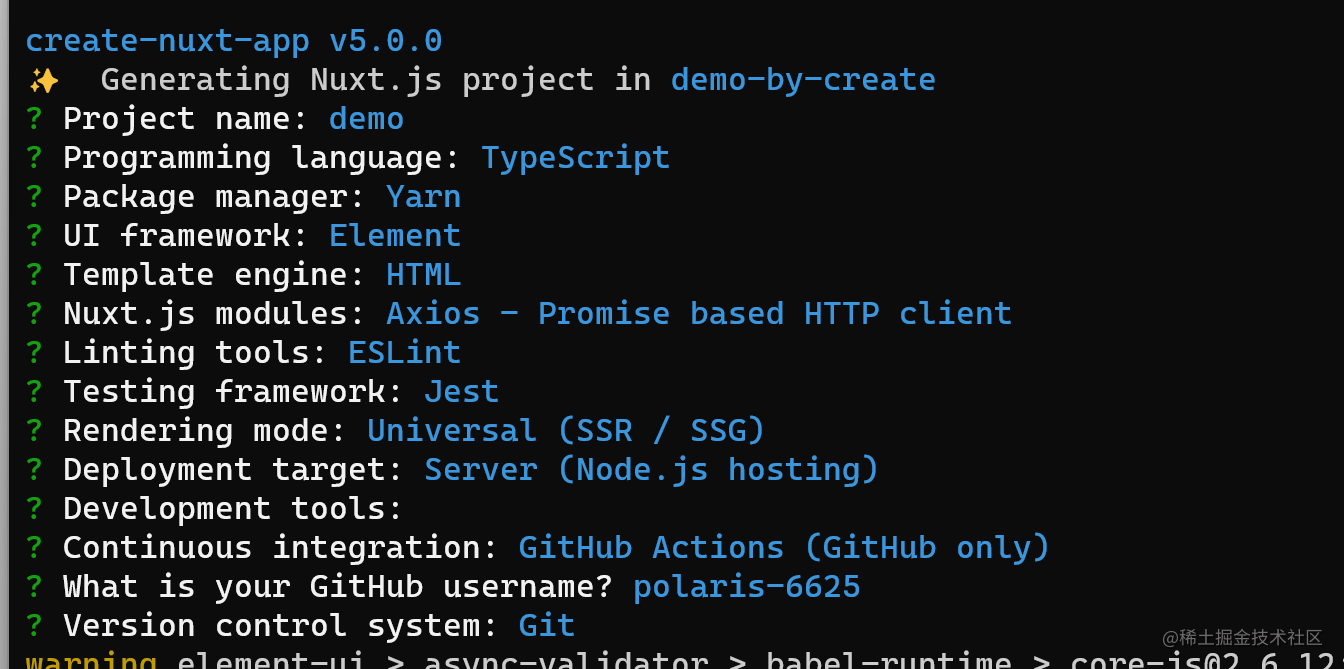1344x669 pixels.
Task: Click the question mark beside Development tools
Action: click(35, 509)
